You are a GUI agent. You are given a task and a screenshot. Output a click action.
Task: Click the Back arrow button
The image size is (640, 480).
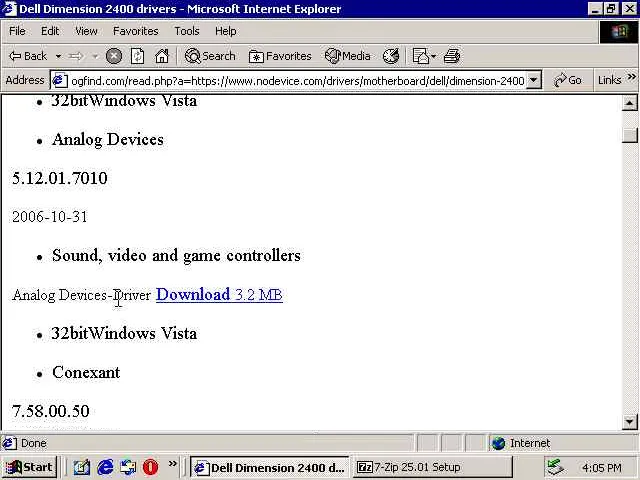click(x=28, y=56)
